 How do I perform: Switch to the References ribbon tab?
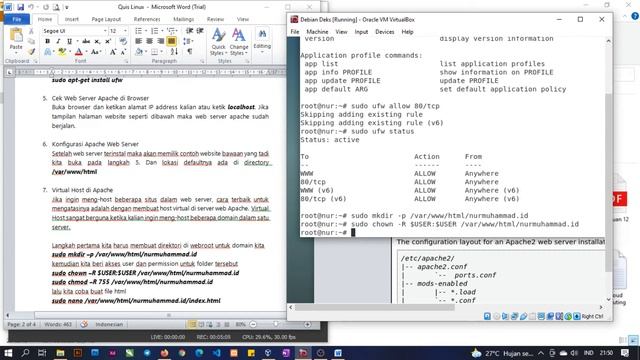coord(147,19)
